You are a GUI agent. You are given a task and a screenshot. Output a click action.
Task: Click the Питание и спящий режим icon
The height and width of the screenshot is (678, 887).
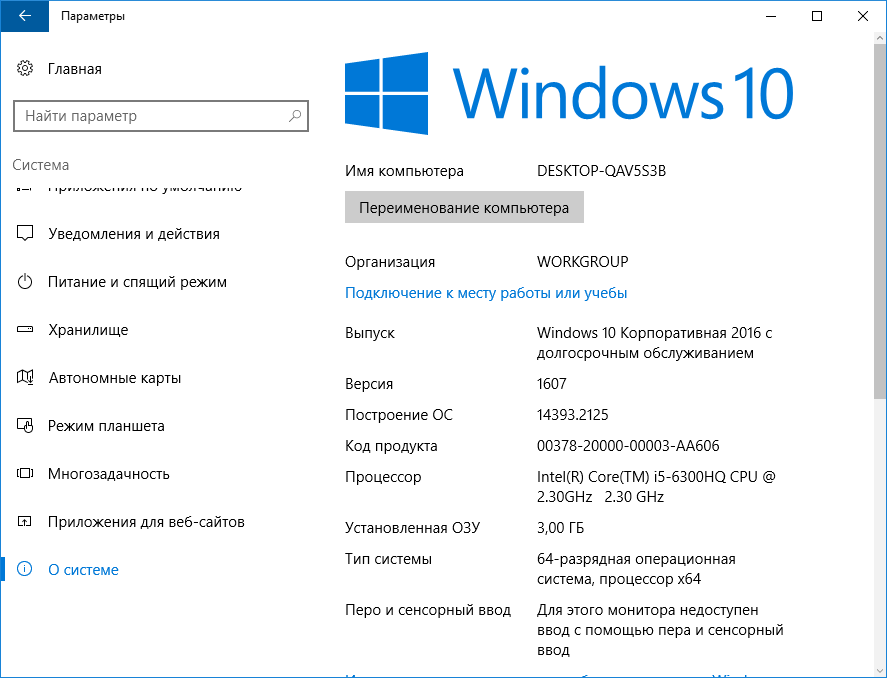click(26, 282)
